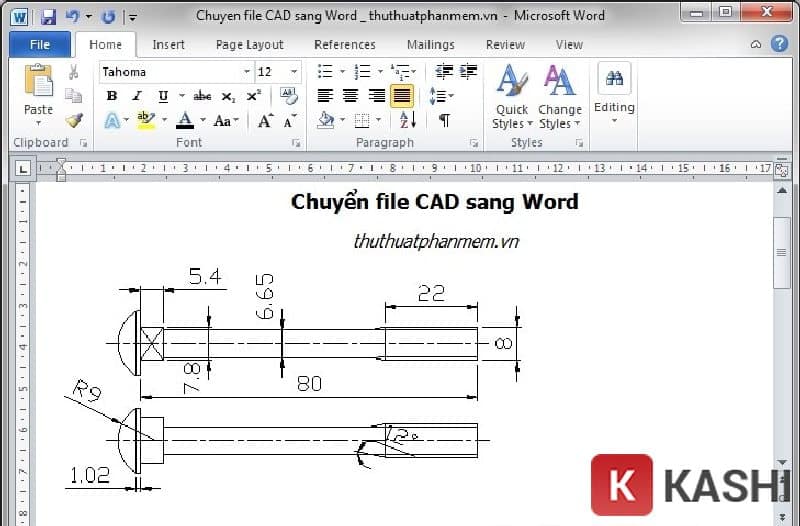Open Customize Quick Access Toolbar arrow

[x=132, y=18]
